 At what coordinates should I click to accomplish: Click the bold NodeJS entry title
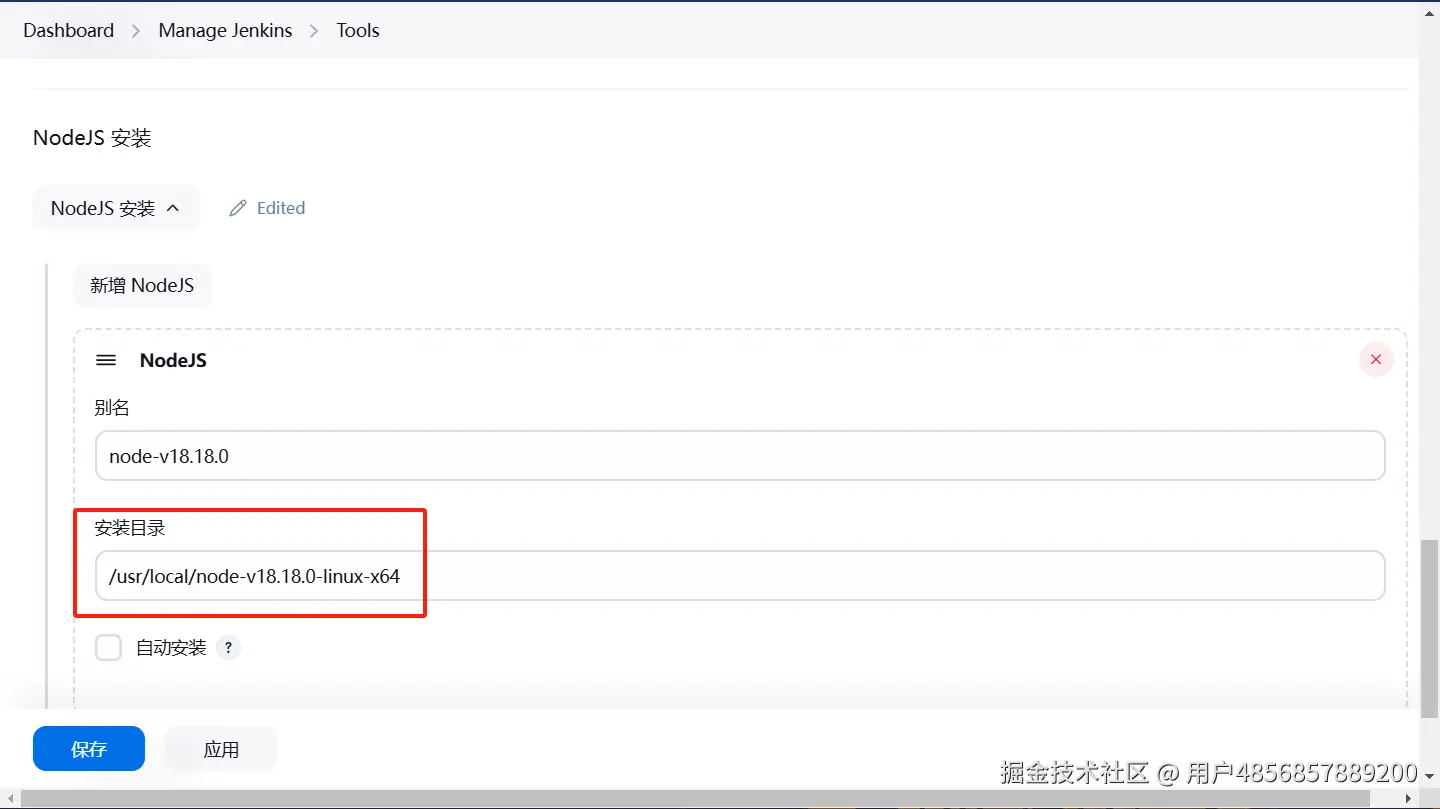pos(173,360)
